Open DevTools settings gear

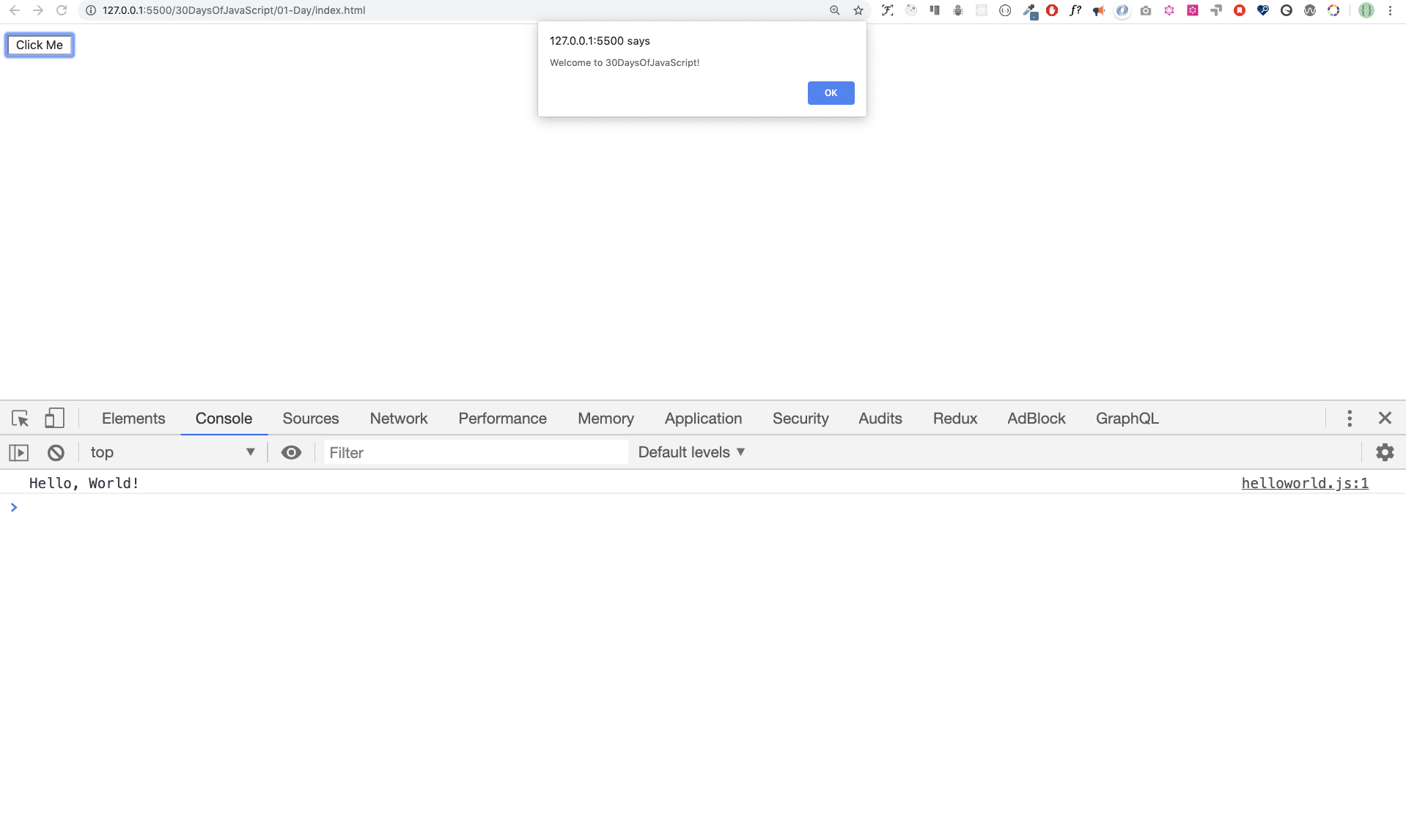point(1385,452)
